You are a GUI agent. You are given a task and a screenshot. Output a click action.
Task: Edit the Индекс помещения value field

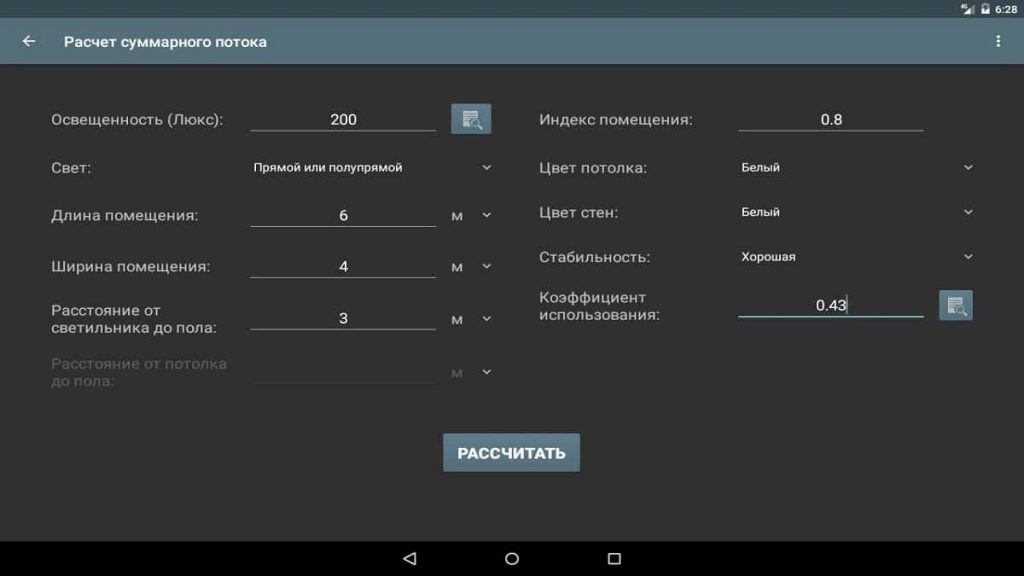point(831,120)
